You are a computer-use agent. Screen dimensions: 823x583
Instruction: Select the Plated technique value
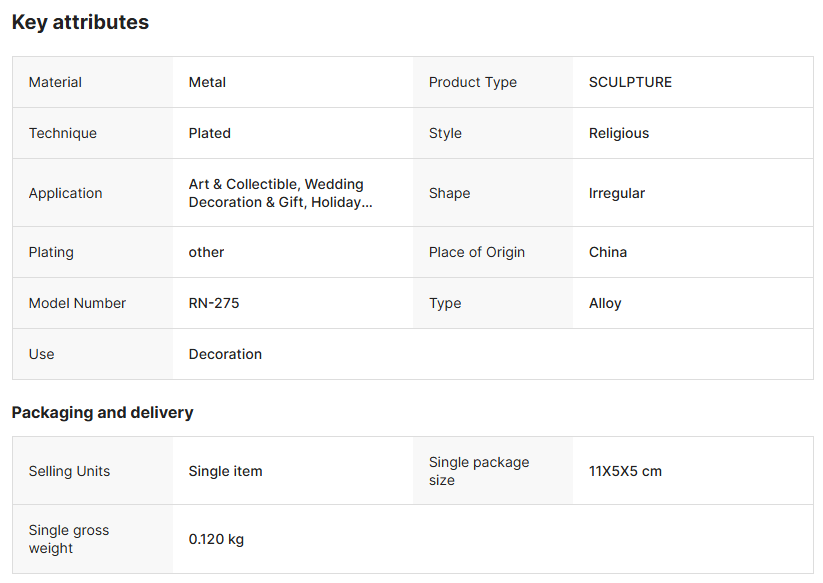click(x=209, y=133)
